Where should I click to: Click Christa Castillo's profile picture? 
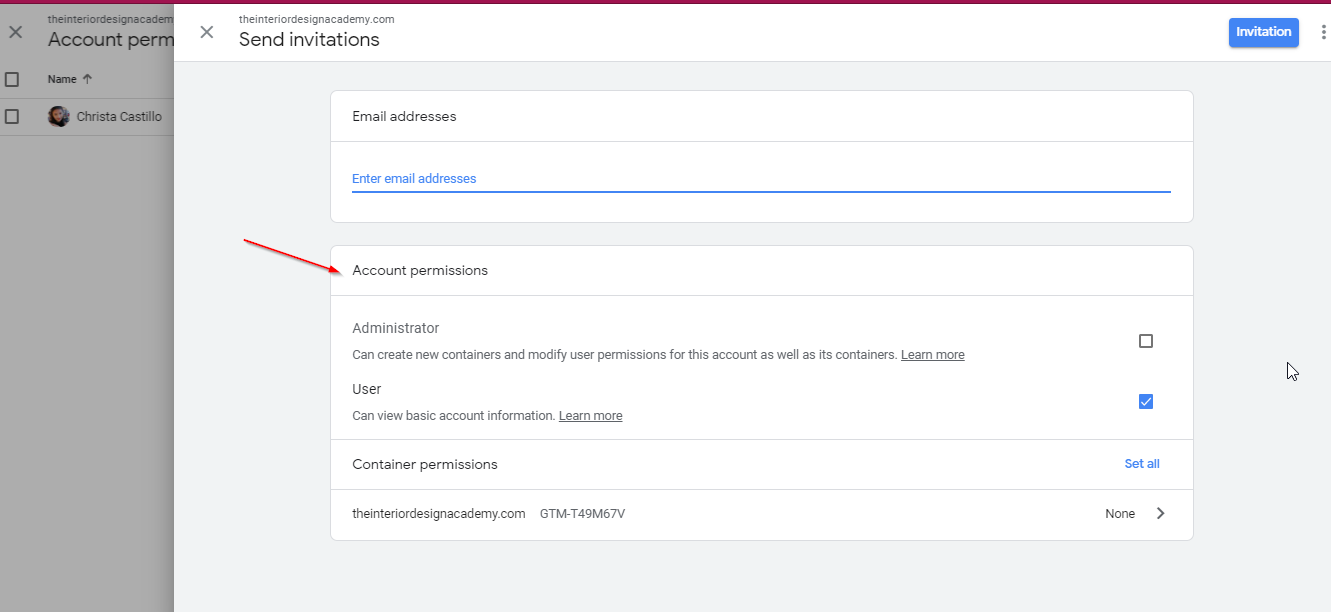click(x=59, y=116)
